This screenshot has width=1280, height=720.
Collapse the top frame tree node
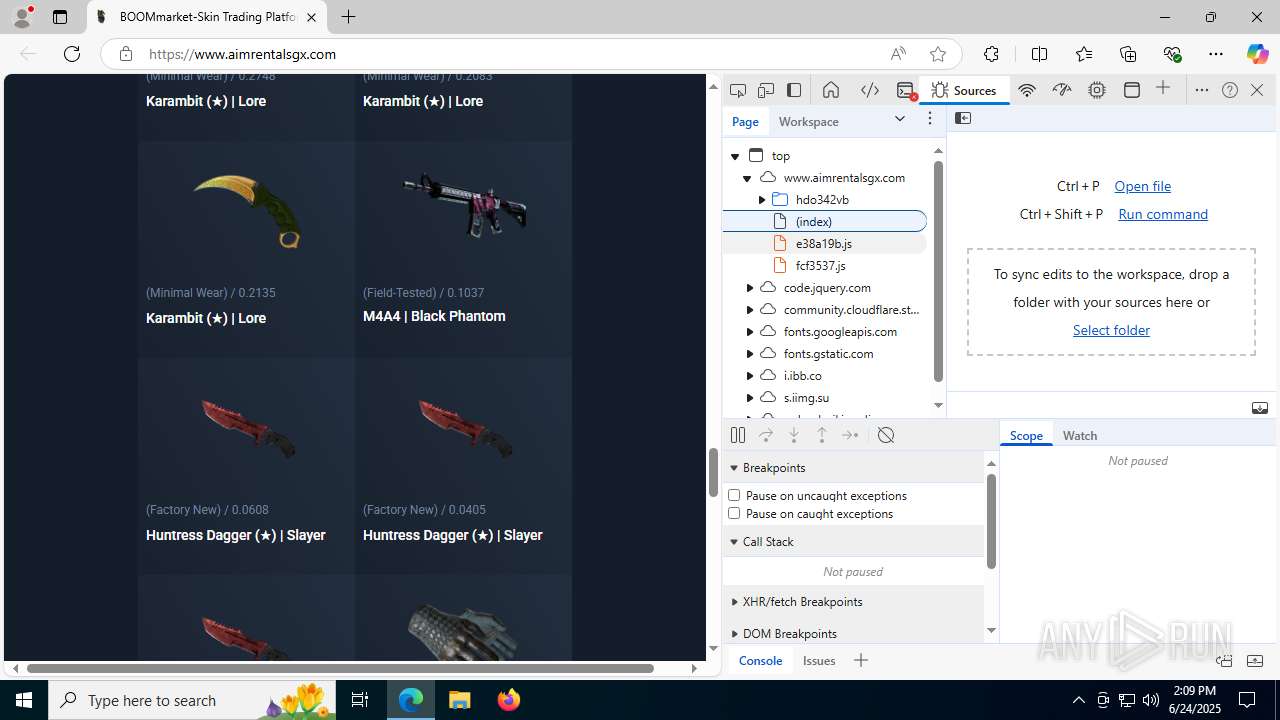click(735, 156)
